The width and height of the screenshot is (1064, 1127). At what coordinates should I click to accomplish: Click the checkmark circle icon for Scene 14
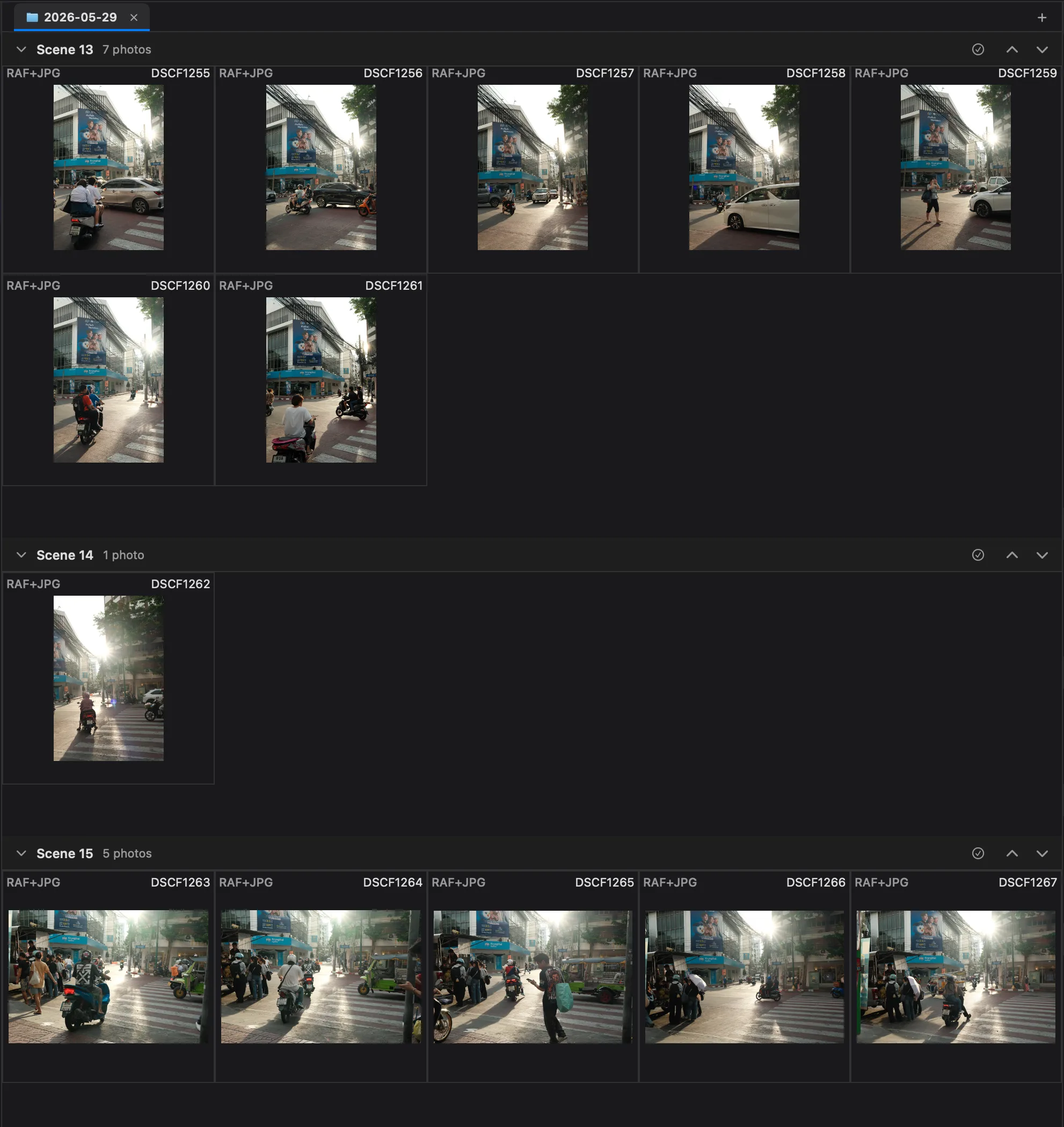click(x=978, y=555)
